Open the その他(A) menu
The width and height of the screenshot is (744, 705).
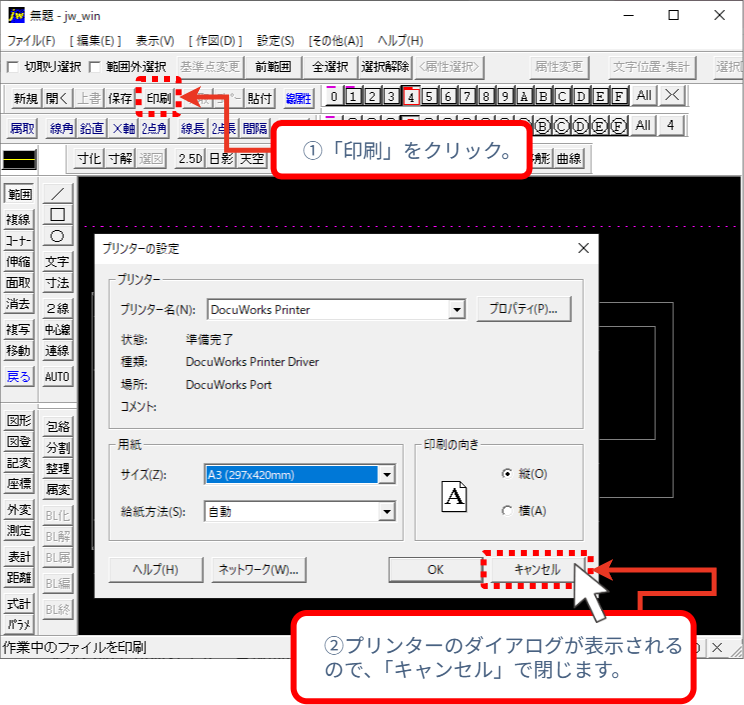tap(335, 41)
